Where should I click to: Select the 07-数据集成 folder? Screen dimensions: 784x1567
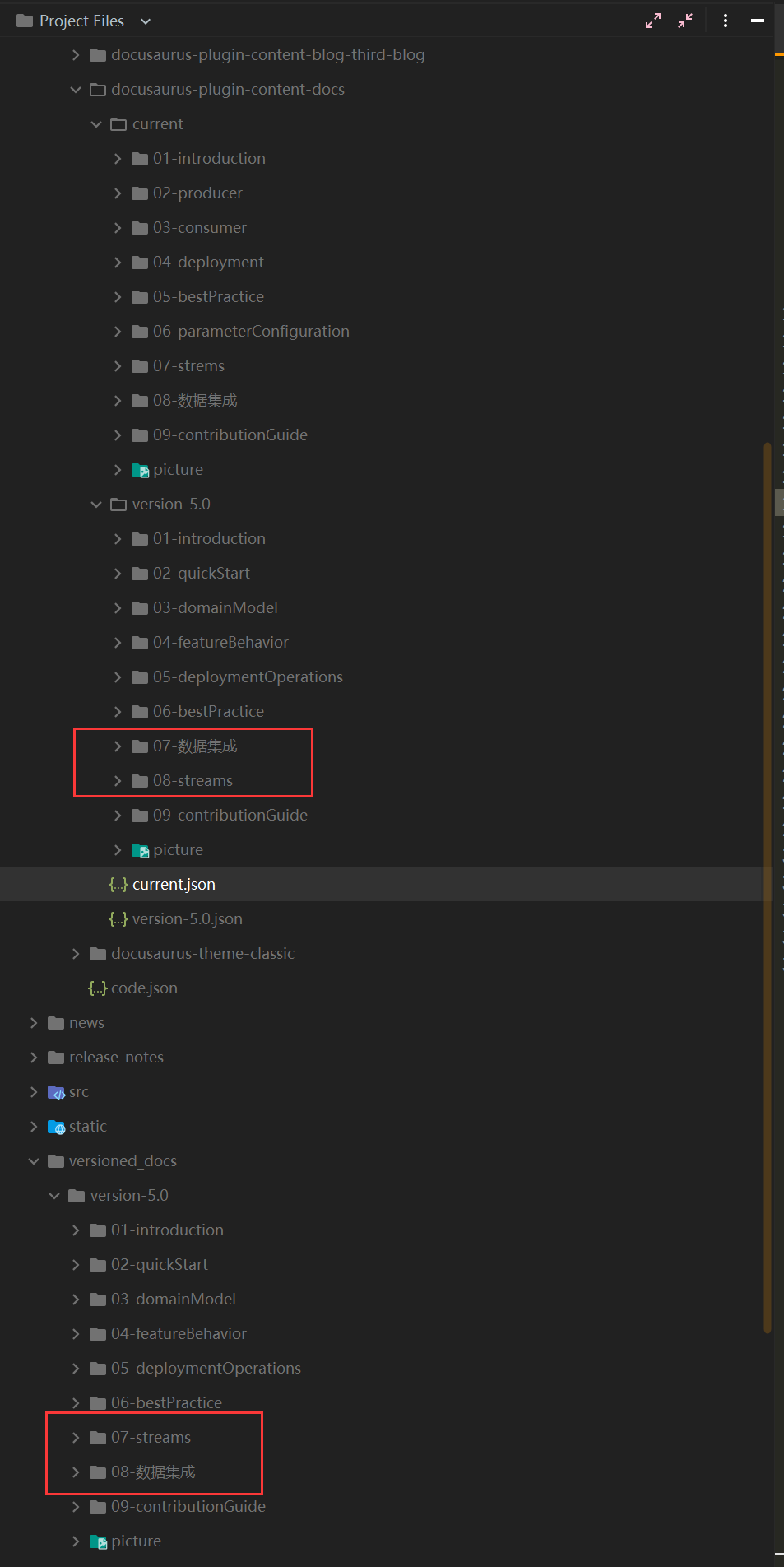click(195, 746)
